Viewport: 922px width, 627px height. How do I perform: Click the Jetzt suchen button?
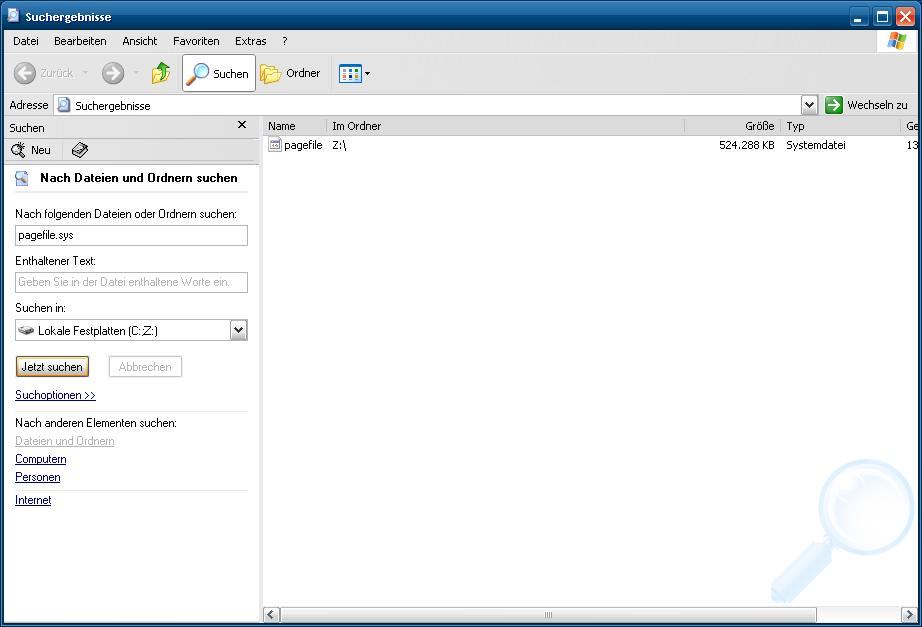pos(52,366)
